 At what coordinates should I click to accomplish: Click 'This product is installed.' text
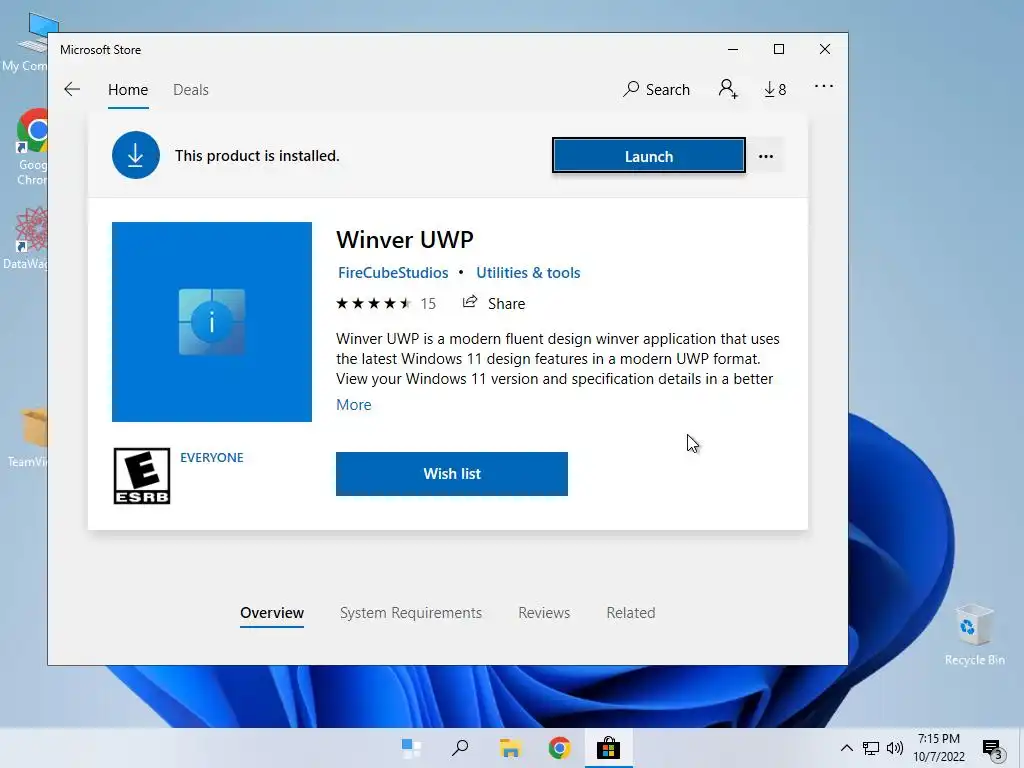point(257,156)
